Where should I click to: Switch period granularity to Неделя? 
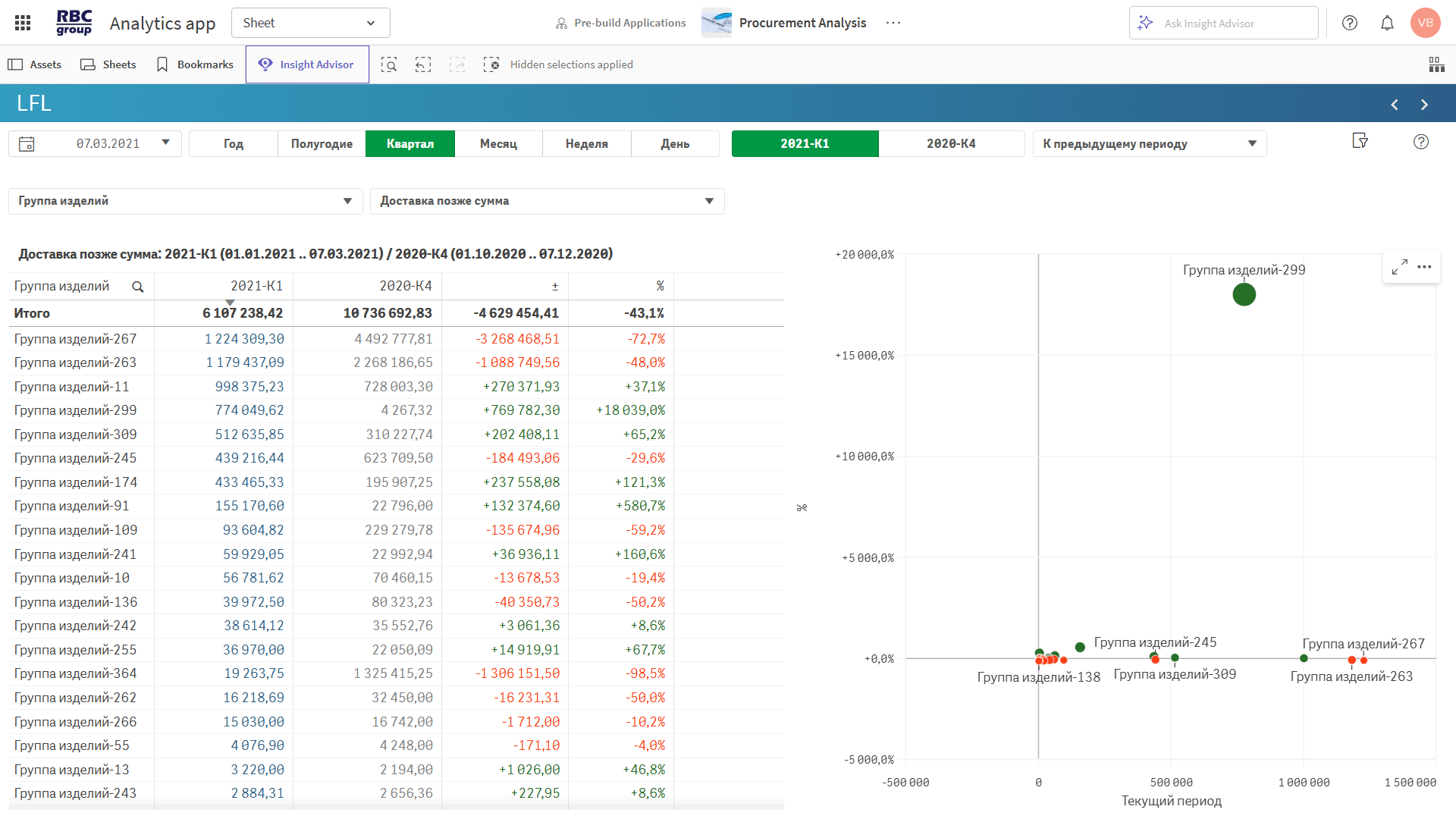click(x=586, y=144)
